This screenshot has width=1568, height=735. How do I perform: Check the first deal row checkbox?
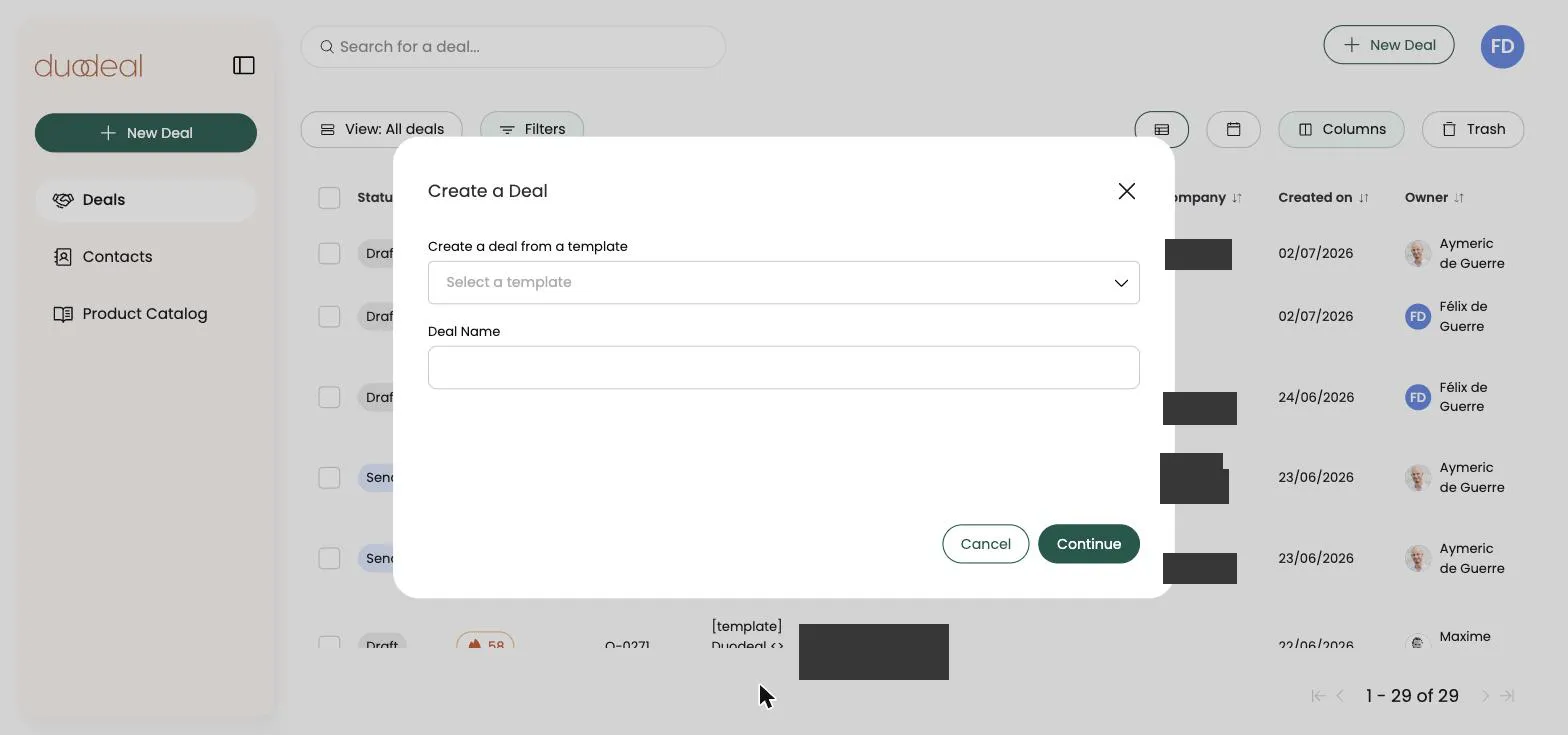coord(329,254)
